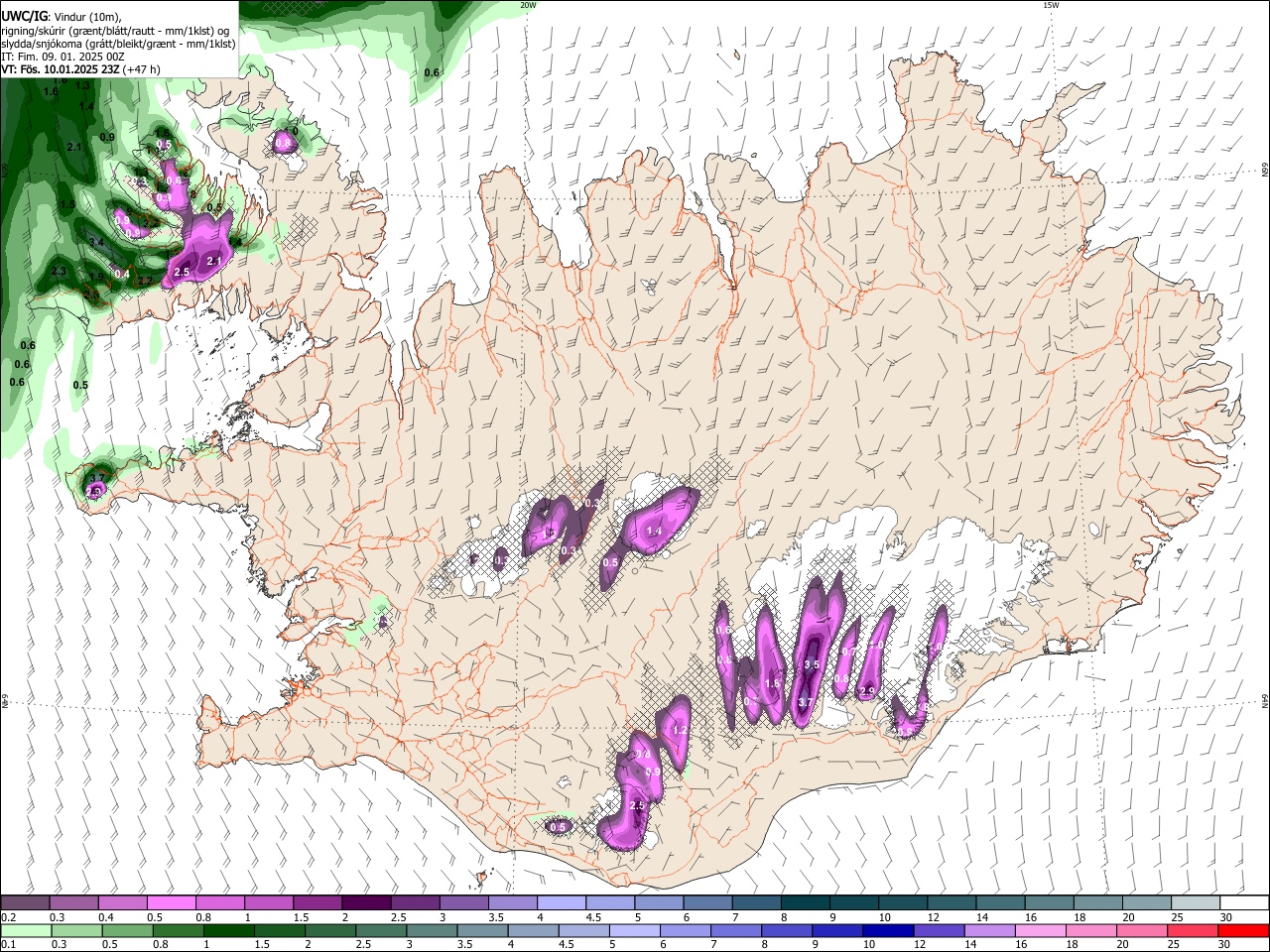Click the white '1.2' snow value in south

click(x=680, y=730)
